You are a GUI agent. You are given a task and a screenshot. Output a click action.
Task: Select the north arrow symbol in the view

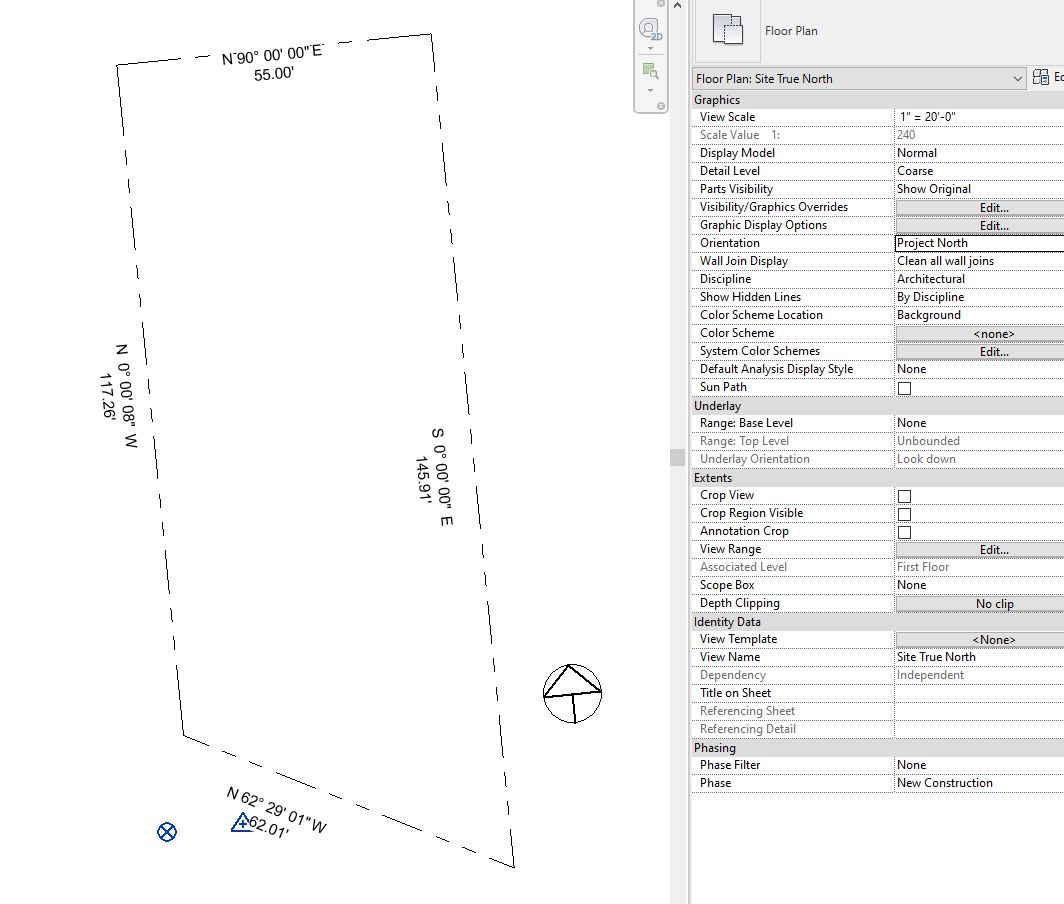pyautogui.click(x=572, y=693)
